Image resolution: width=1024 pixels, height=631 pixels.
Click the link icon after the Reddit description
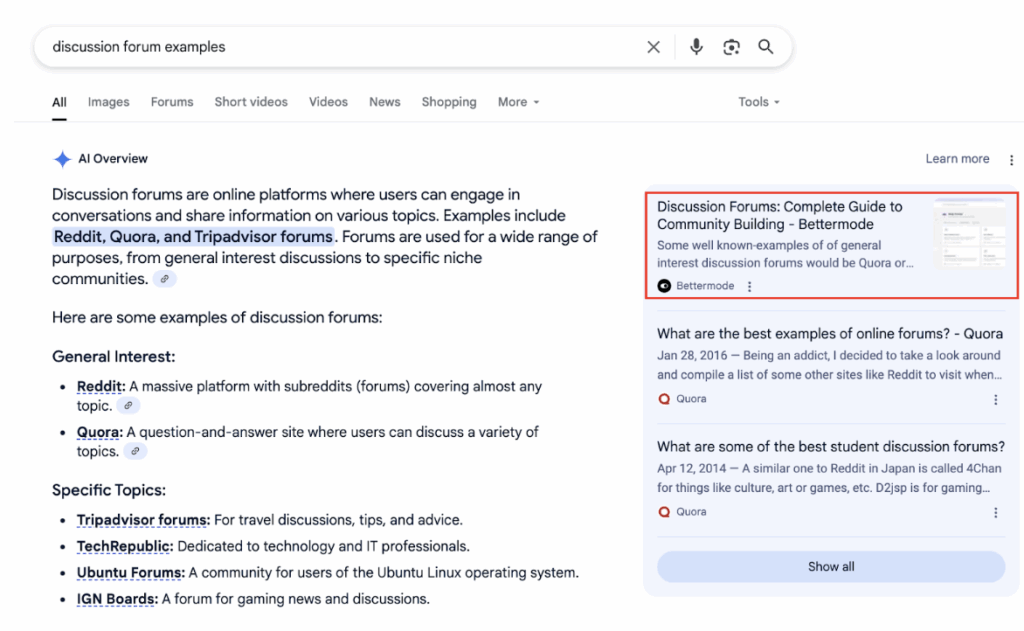pos(128,406)
